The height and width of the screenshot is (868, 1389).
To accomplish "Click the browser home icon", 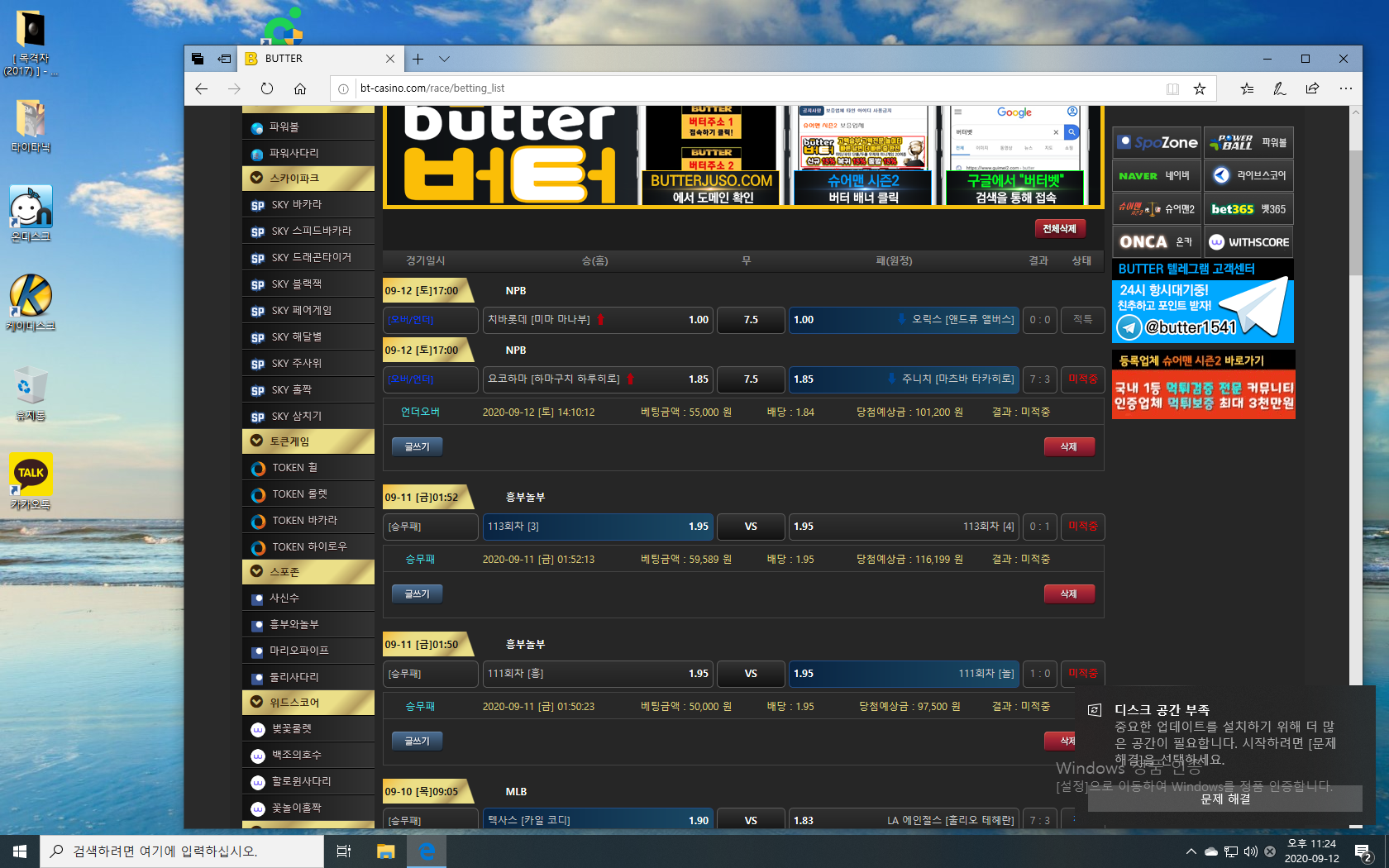I will click(300, 88).
